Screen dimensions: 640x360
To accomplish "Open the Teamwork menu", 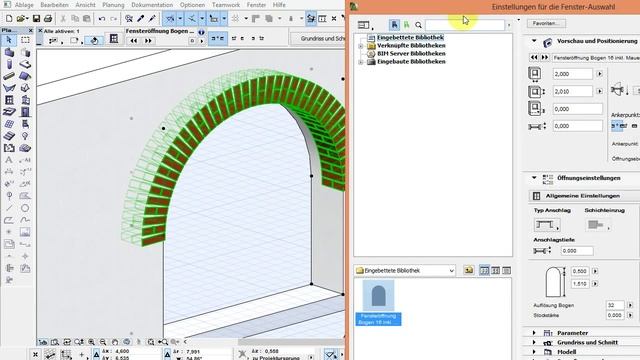I will pyautogui.click(x=226, y=5).
